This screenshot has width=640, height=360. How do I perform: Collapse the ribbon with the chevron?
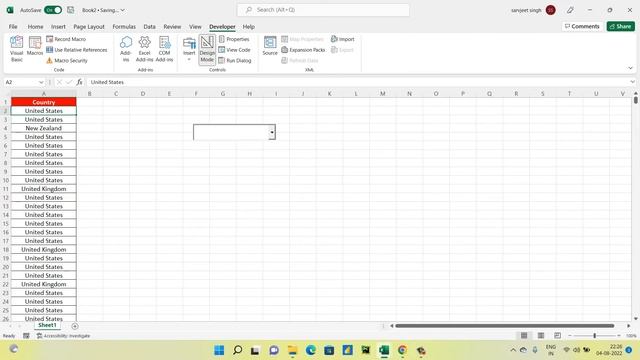(x=630, y=68)
